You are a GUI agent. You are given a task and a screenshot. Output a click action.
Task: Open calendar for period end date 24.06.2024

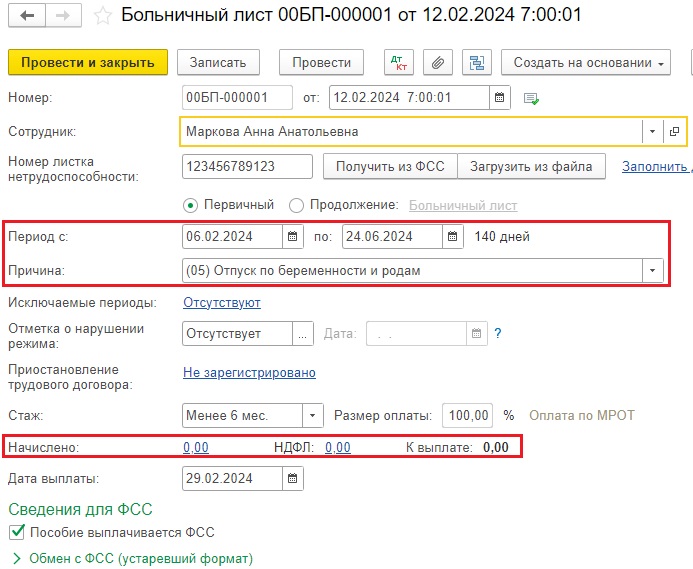pyautogui.click(x=453, y=237)
